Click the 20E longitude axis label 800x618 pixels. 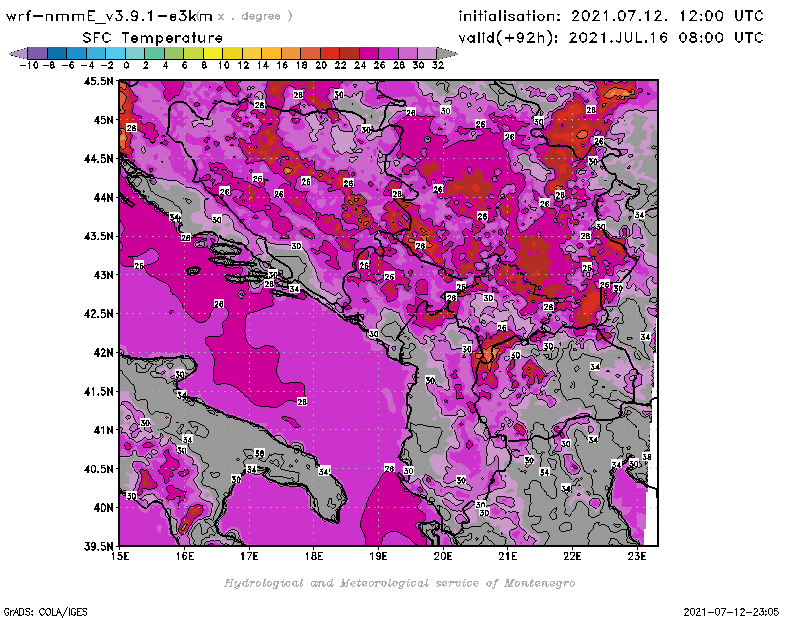click(x=443, y=556)
